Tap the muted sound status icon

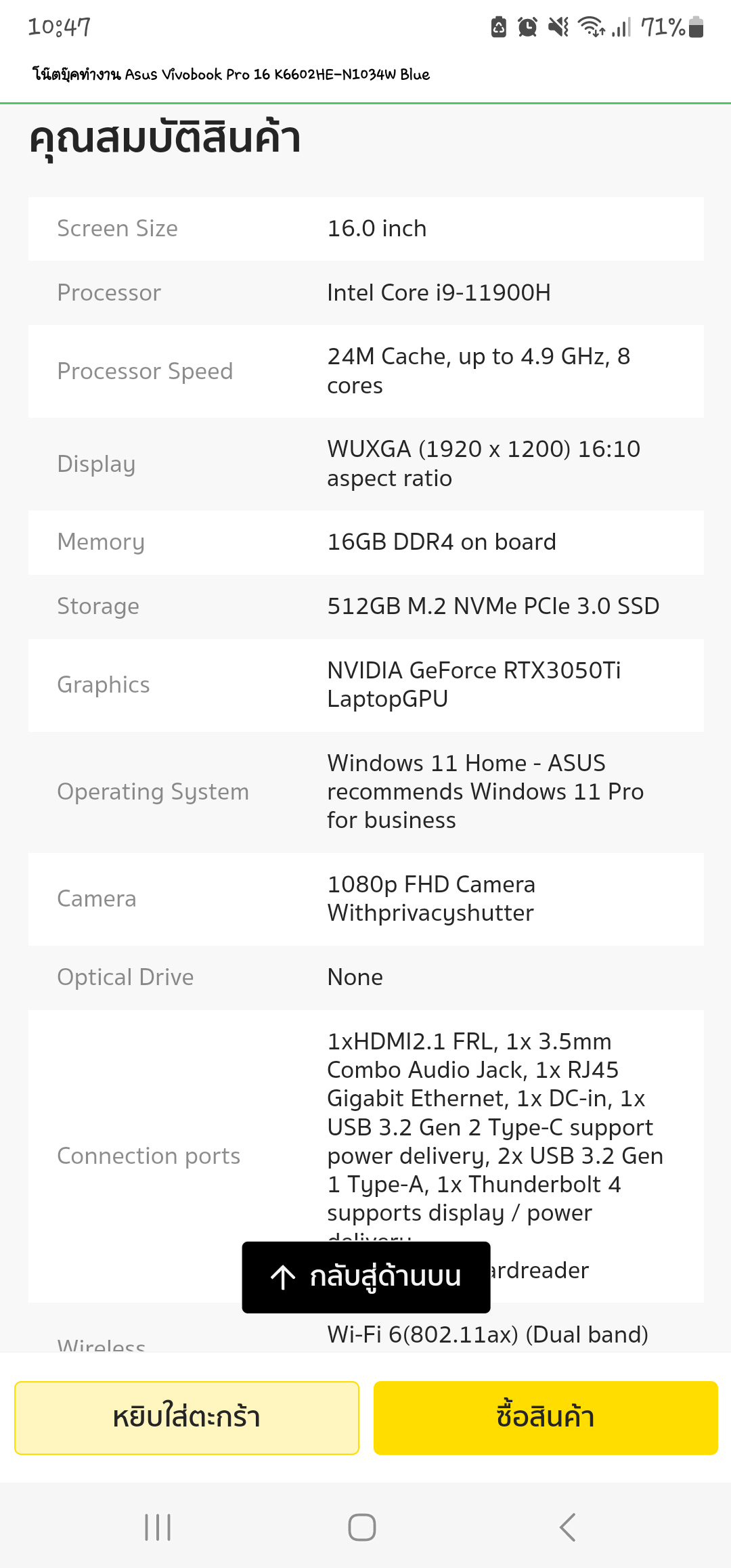(558, 27)
